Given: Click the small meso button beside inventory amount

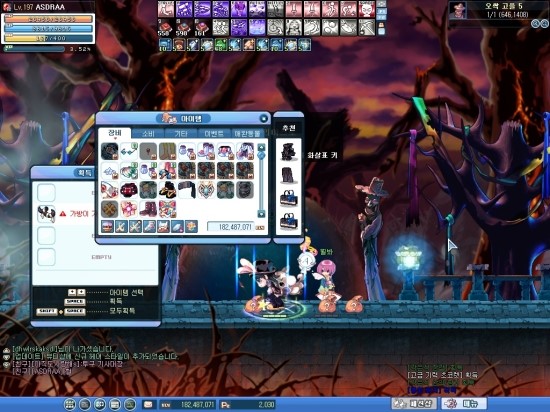Looking at the screenshot, I should coord(260,228).
